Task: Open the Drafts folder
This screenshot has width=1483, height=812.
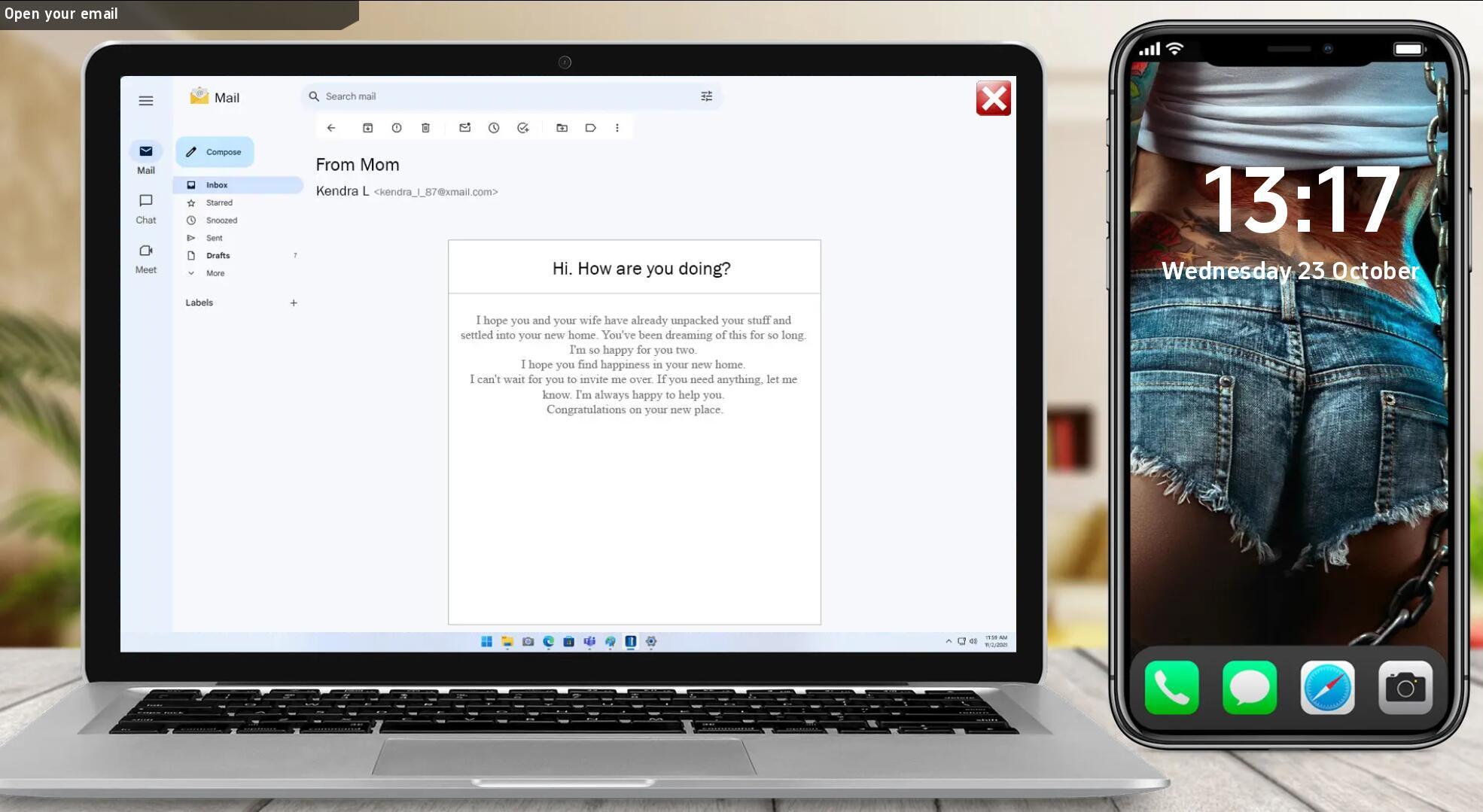Action: (218, 256)
